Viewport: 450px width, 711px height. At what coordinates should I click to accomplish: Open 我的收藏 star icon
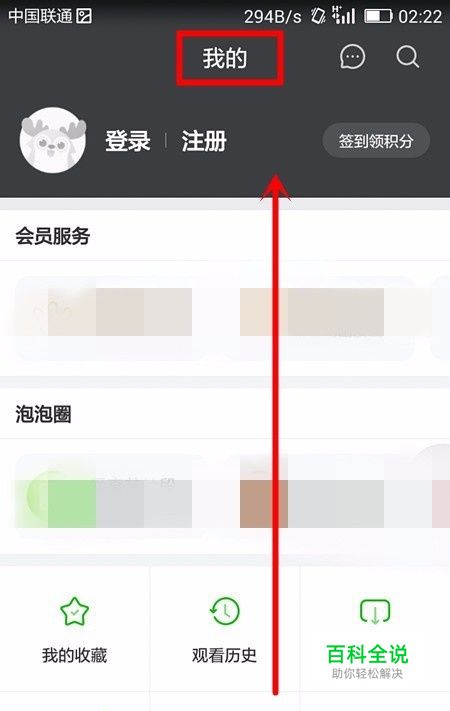pyautogui.click(x=74, y=611)
